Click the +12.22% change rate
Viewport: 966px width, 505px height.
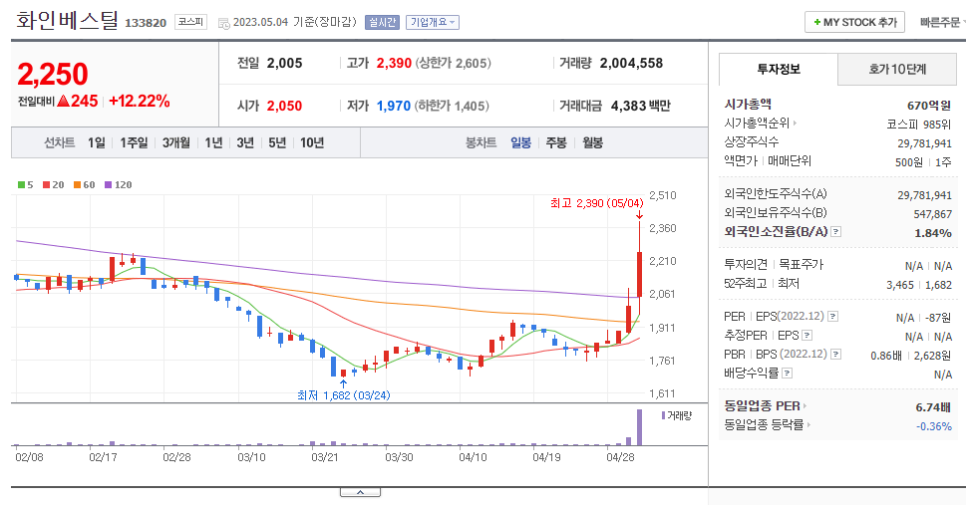point(139,101)
